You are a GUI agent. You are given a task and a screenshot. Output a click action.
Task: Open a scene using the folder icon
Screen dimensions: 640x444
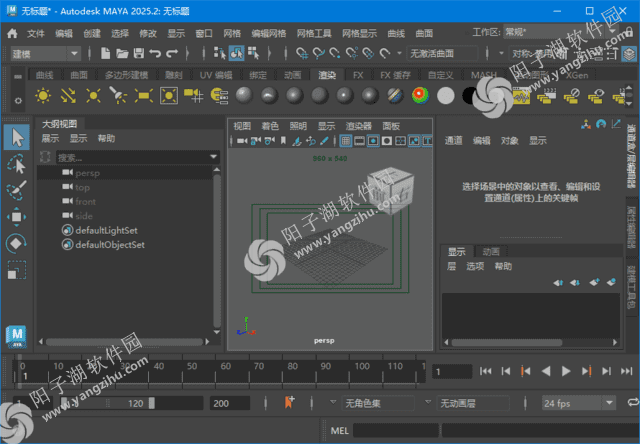pos(122,53)
